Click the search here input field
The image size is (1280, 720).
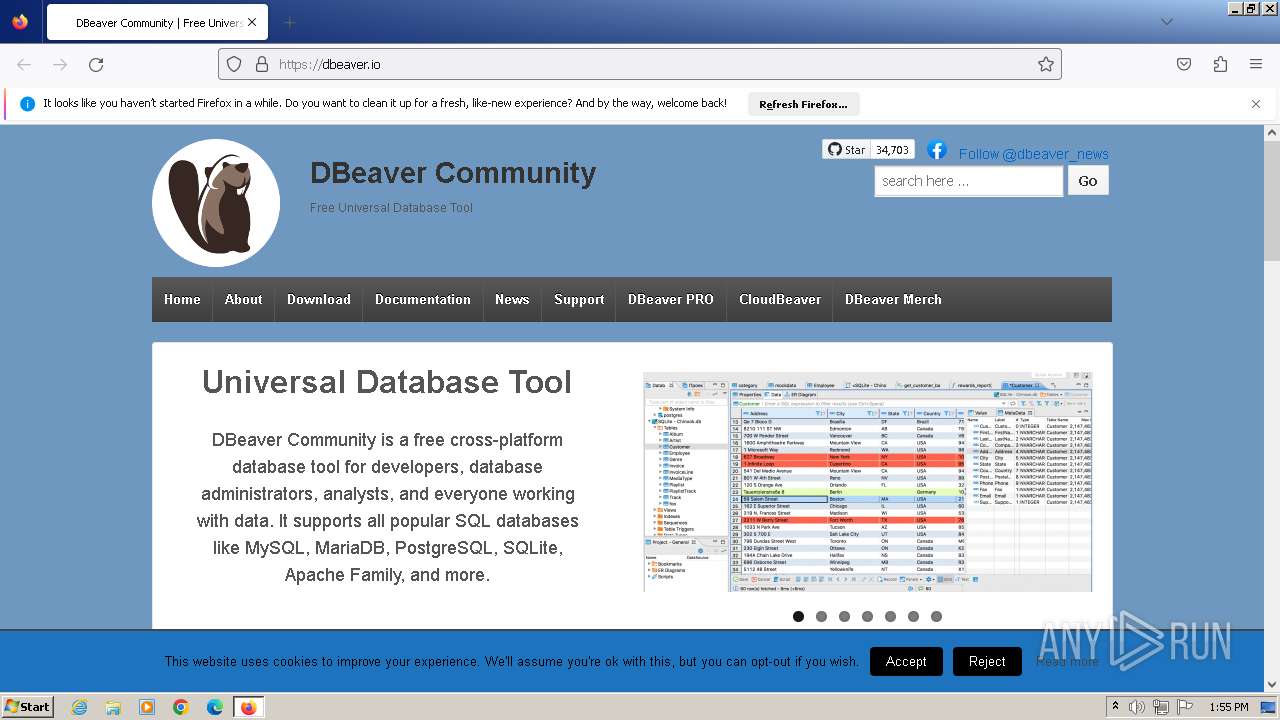click(968, 181)
